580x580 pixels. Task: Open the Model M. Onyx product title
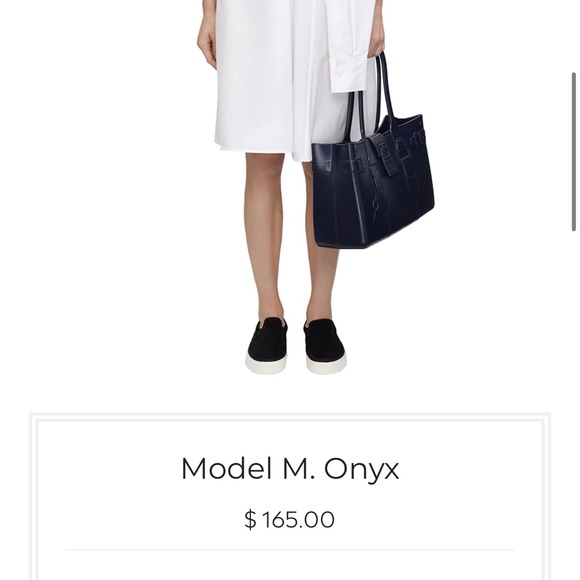click(x=290, y=469)
